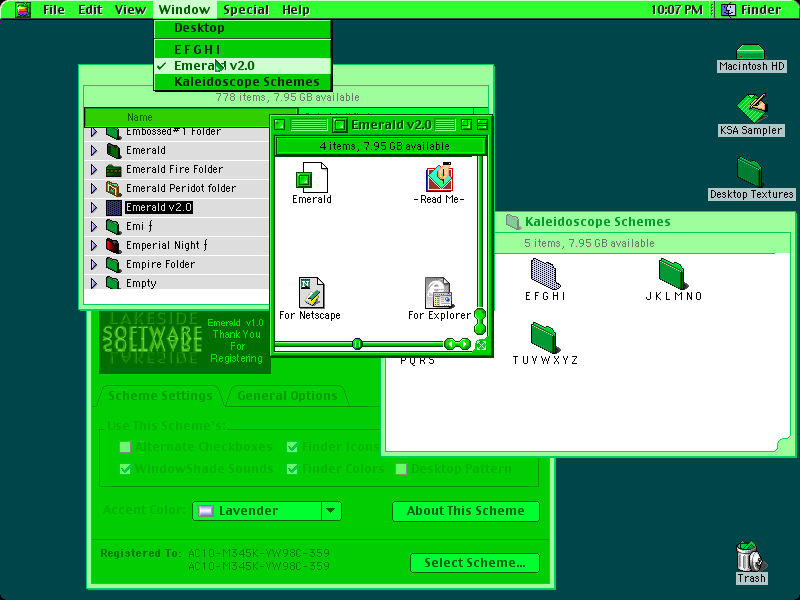
Task: Open the View menu
Action: click(130, 10)
